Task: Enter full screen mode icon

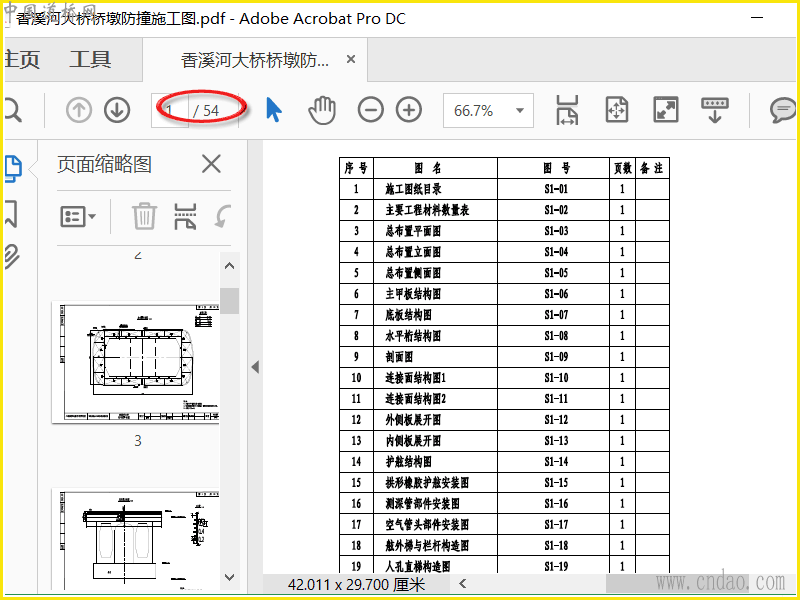Action: coord(665,110)
